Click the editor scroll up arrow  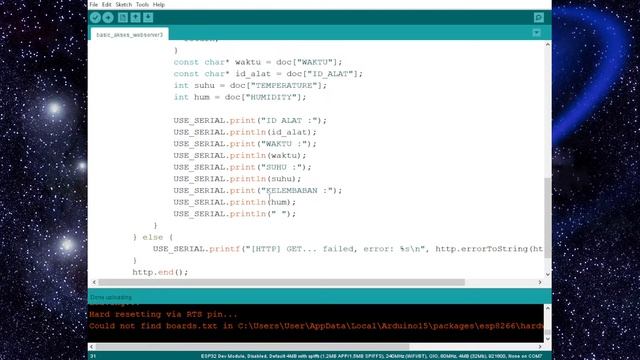pyautogui.click(x=548, y=44)
